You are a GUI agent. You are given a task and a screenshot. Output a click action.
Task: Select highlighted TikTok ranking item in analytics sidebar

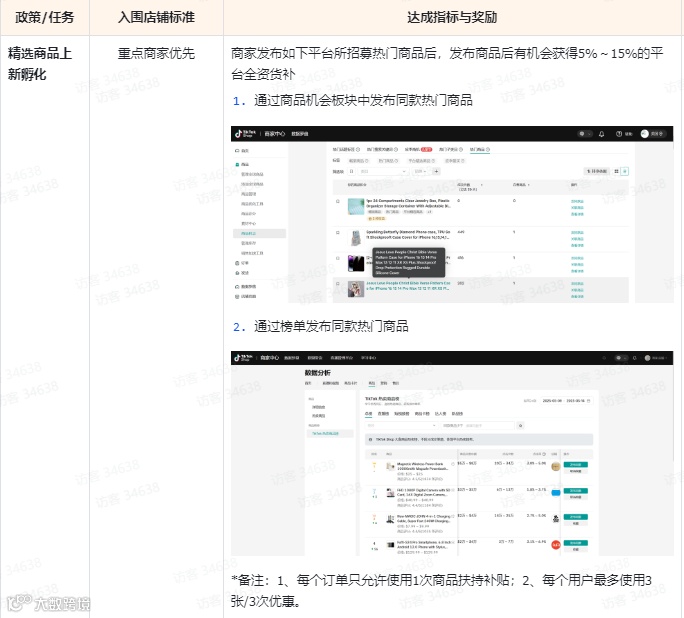[330, 434]
